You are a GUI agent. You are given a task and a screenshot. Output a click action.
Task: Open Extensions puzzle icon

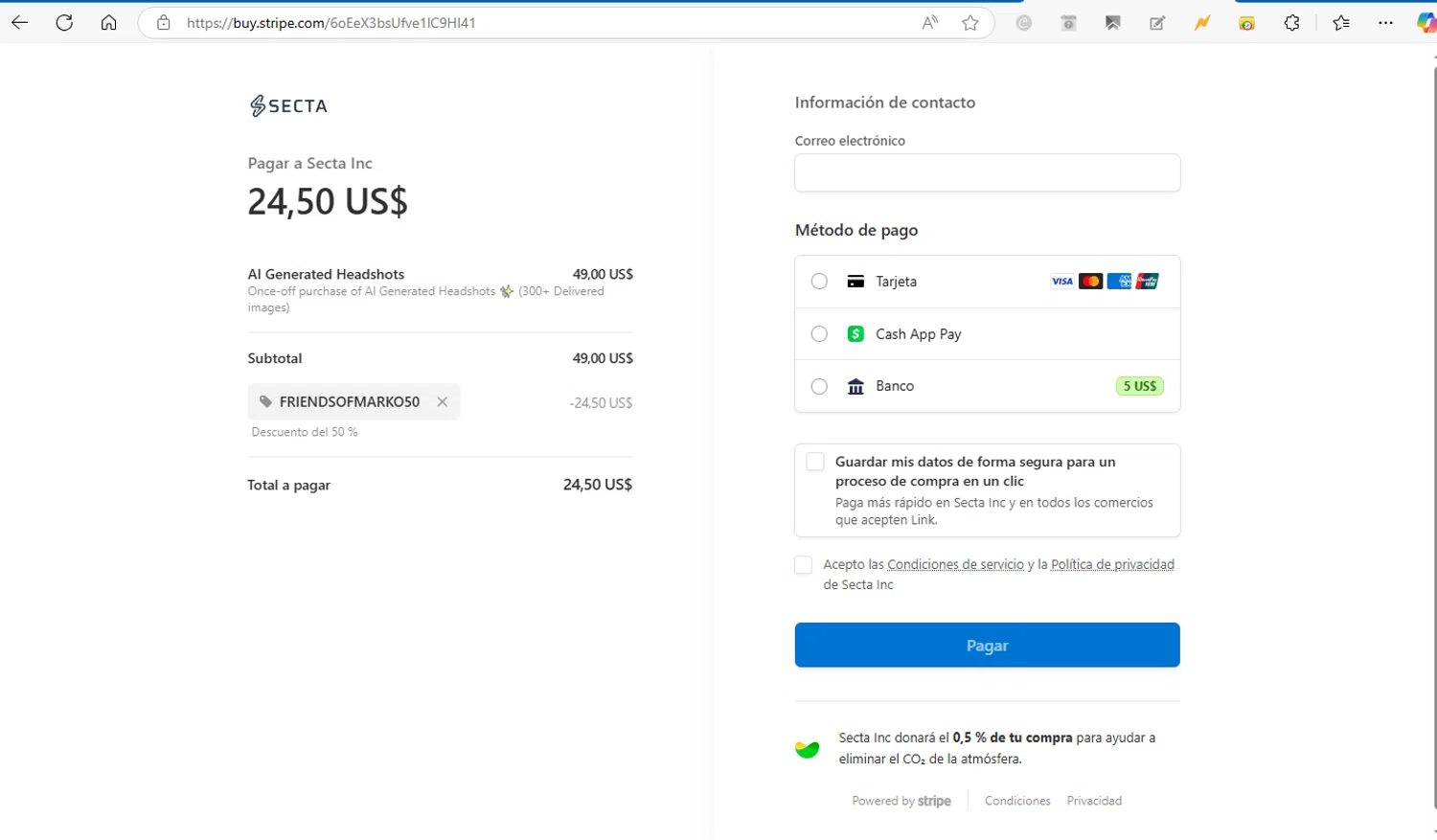pyautogui.click(x=1291, y=23)
